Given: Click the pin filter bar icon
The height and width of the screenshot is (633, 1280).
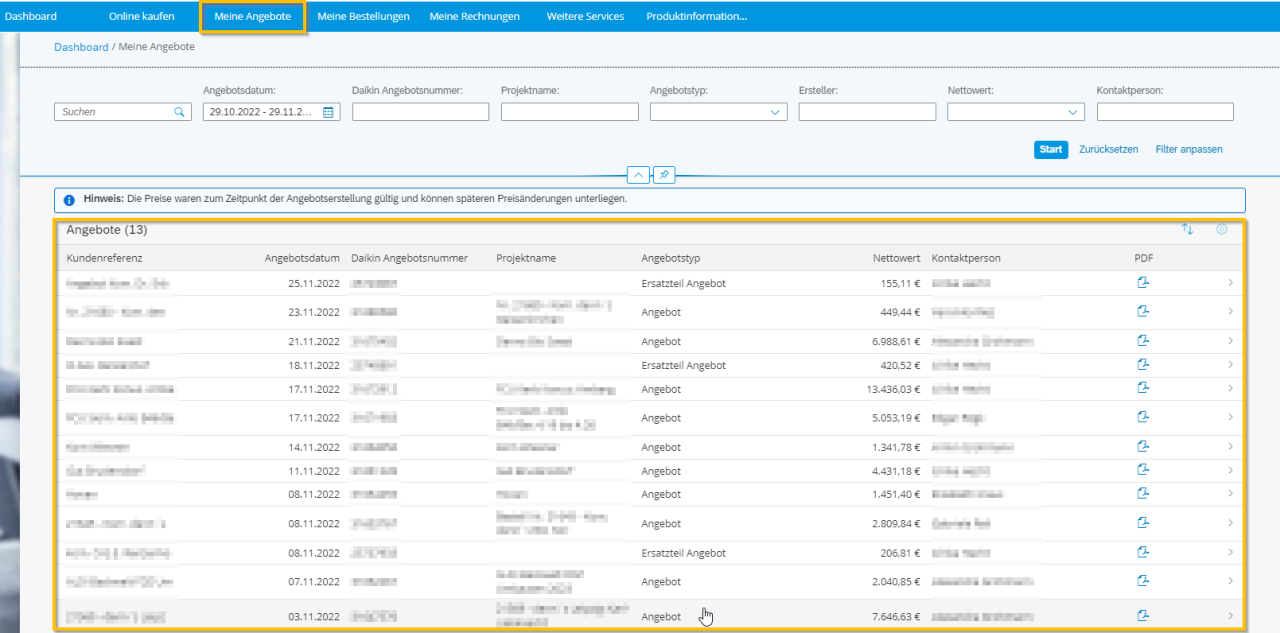Looking at the screenshot, I should [x=664, y=175].
